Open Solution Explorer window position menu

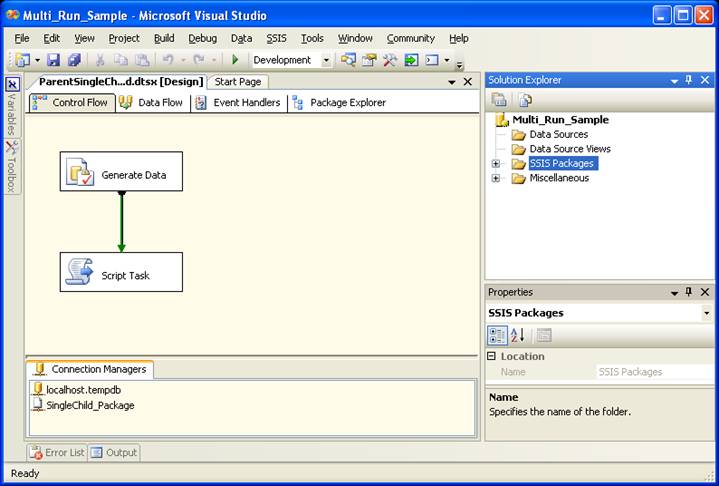675,81
